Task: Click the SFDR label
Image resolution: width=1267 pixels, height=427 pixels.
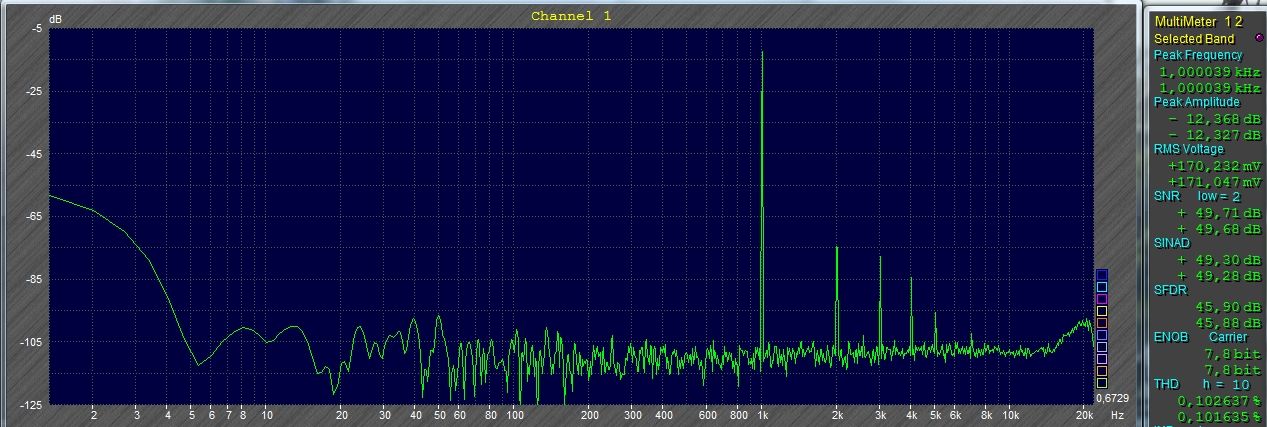Action: [1169, 291]
